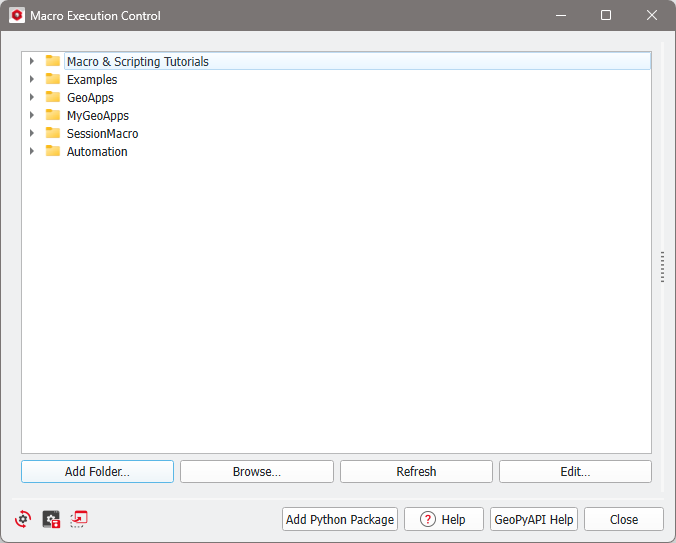Click the dashed-window-with-red-arrow icon

[79, 519]
